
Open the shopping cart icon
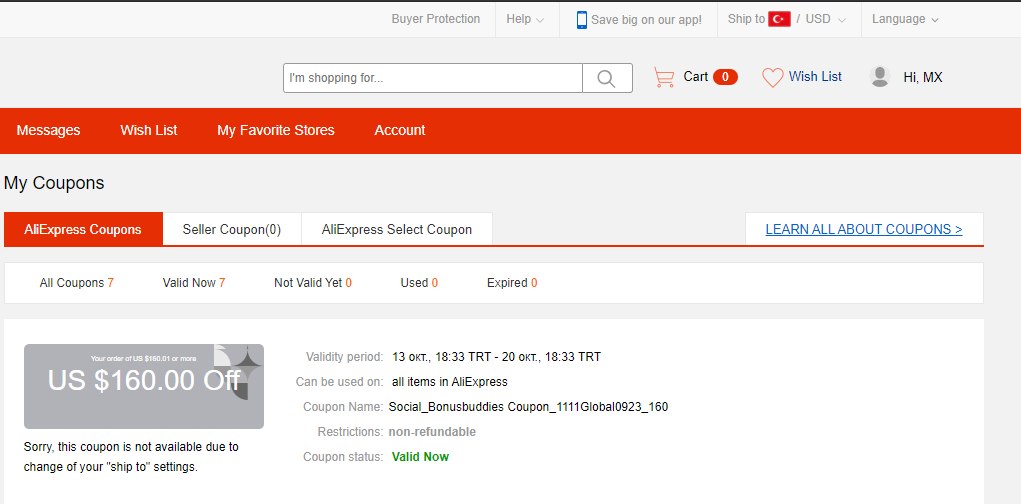pos(664,77)
